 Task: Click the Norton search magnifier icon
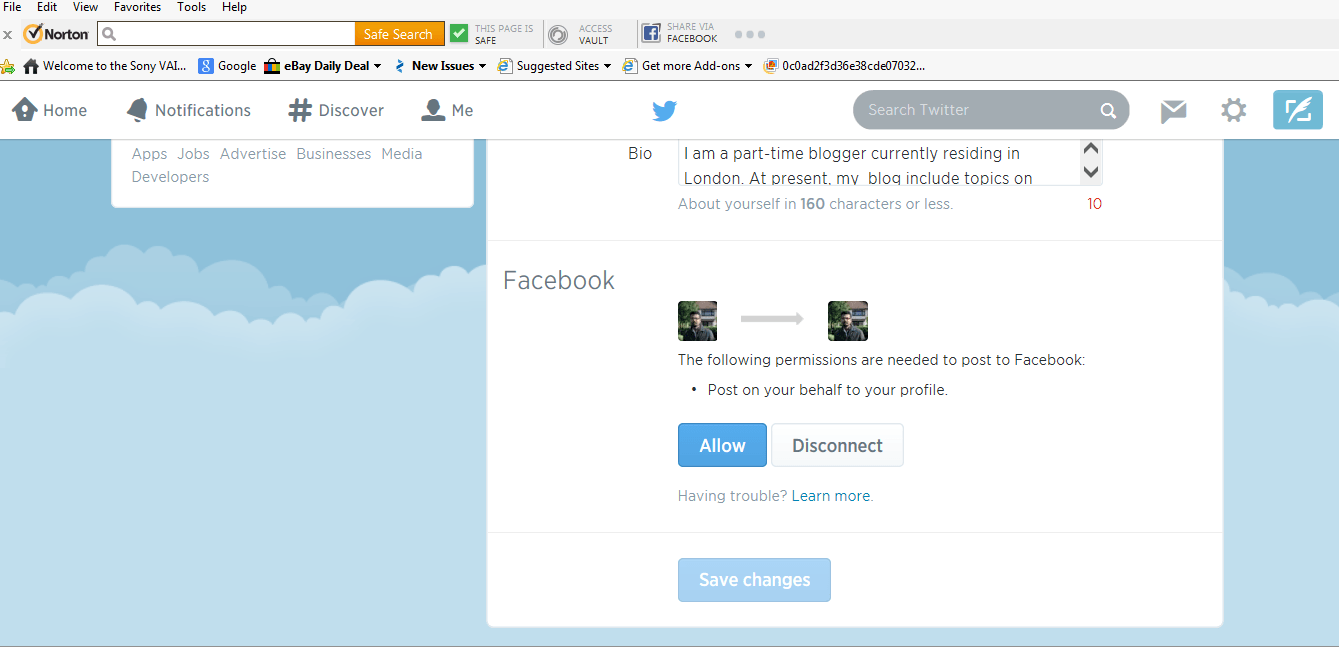click(110, 34)
